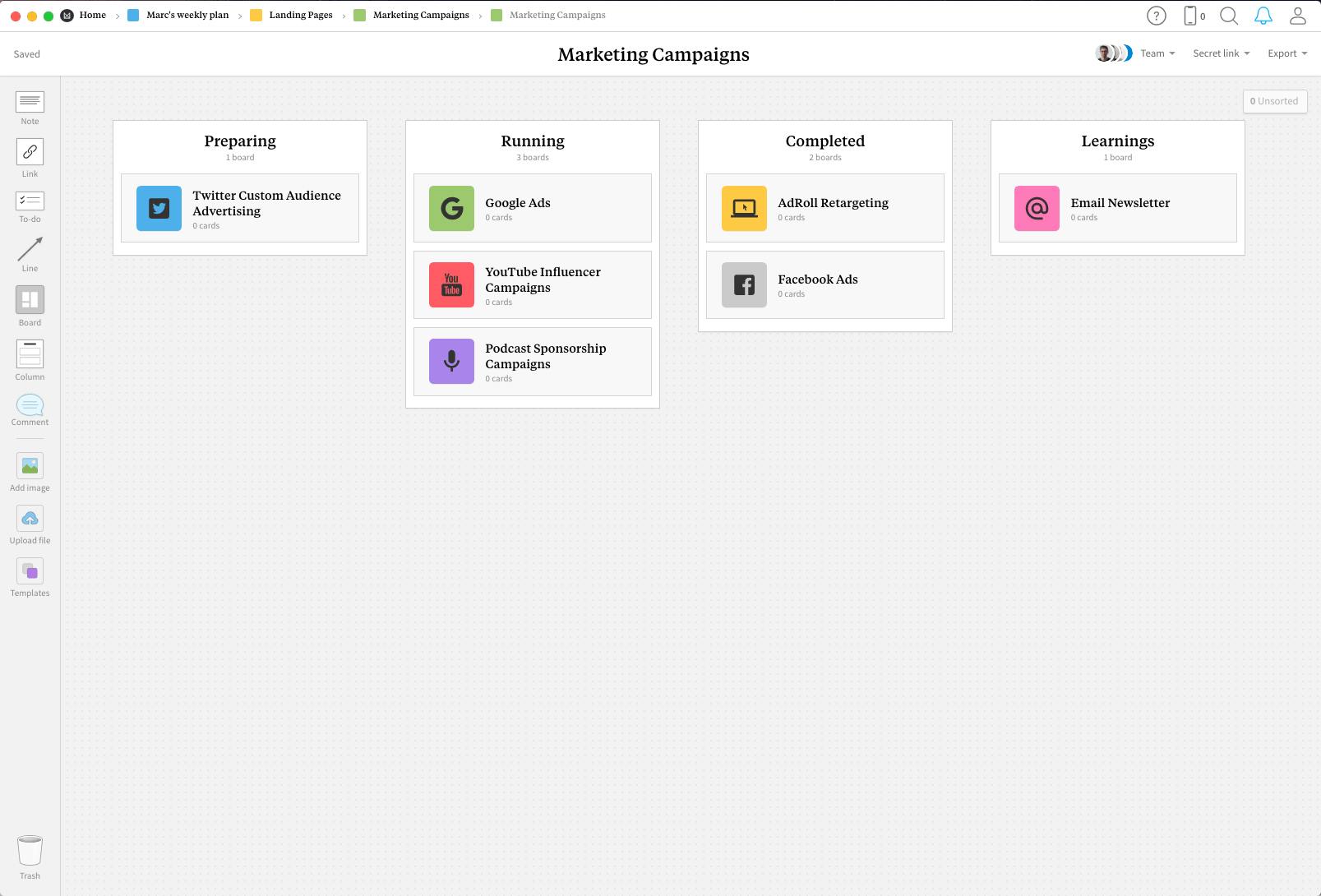1321x896 pixels.
Task: Click the Twitter board icon
Action: tap(159, 208)
